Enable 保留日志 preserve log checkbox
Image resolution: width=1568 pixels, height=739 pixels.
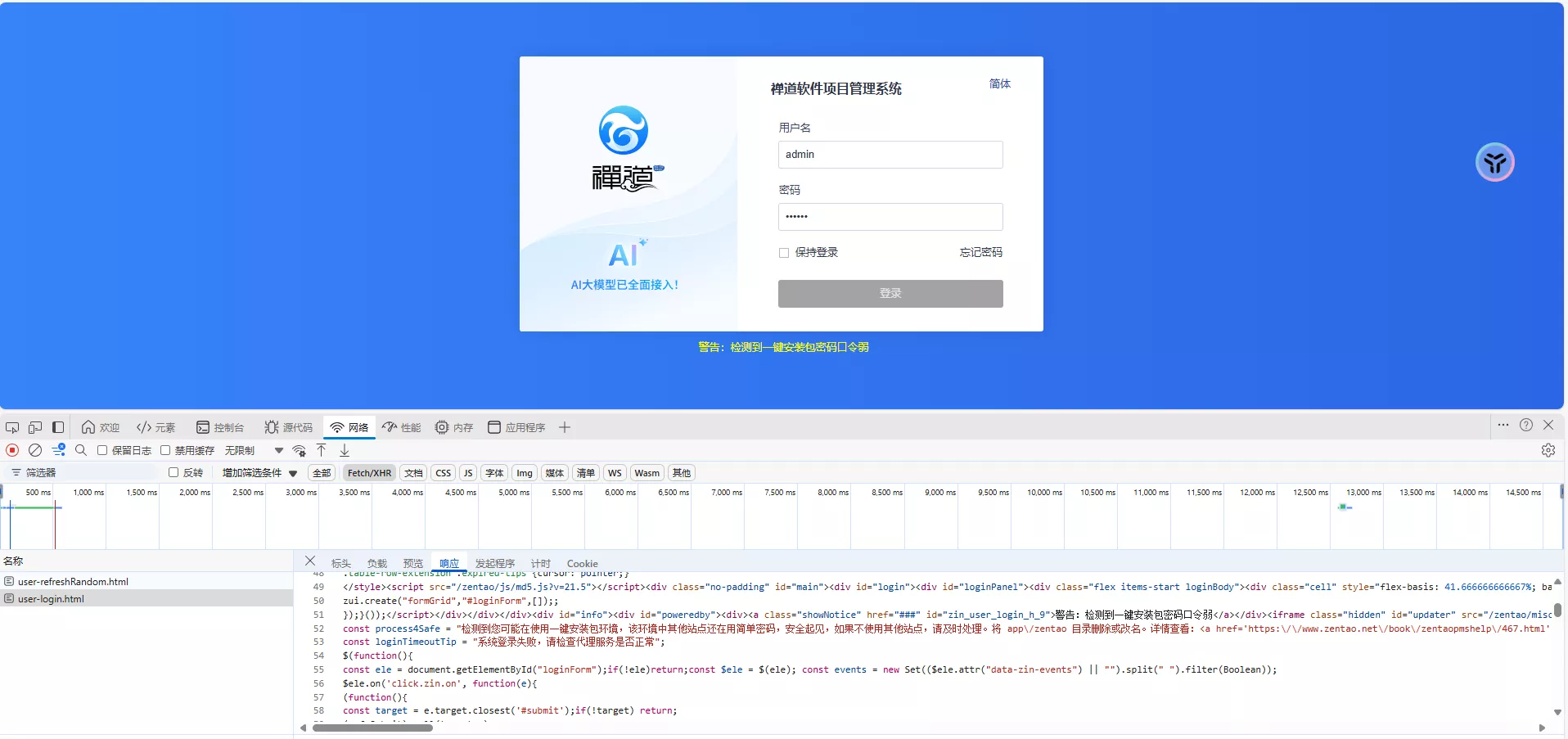(102, 450)
